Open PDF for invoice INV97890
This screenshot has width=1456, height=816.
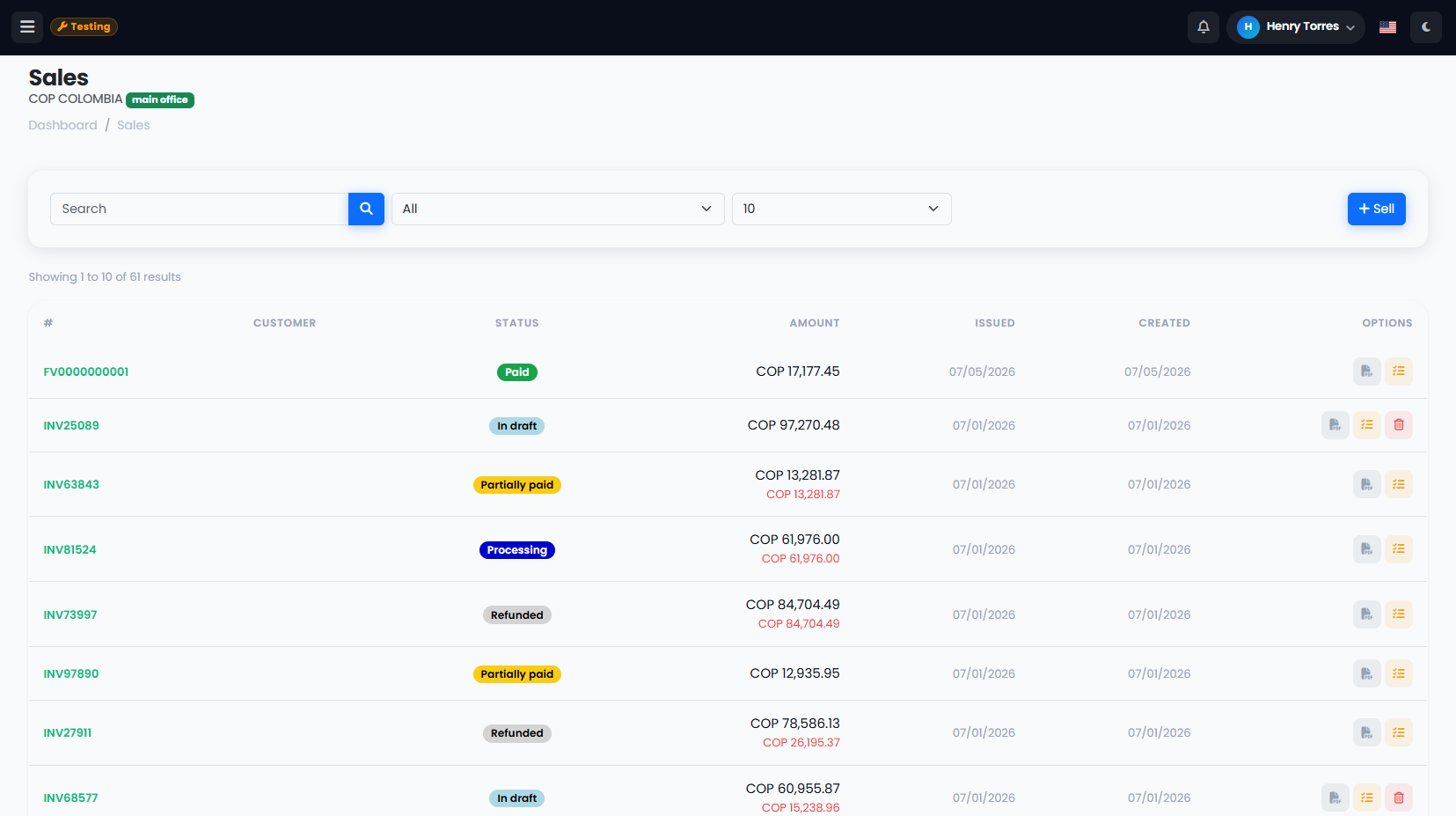[x=1366, y=673]
